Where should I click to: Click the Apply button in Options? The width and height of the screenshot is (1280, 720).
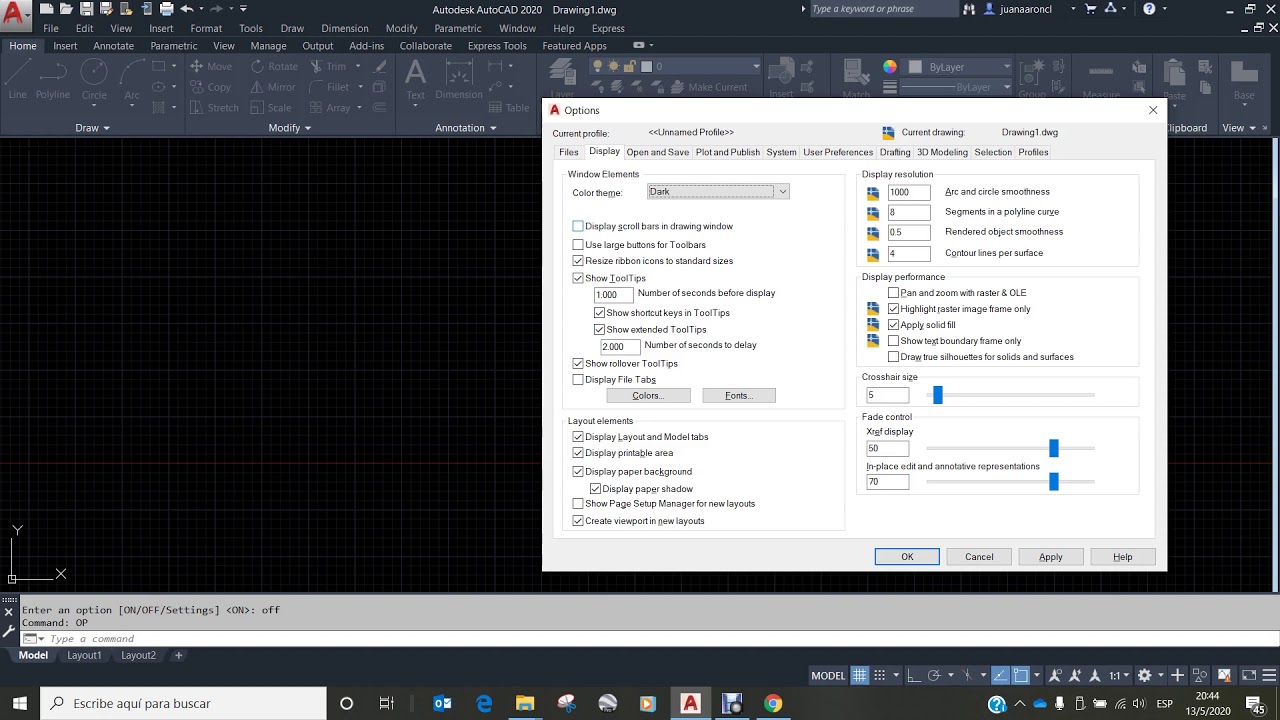pyautogui.click(x=1050, y=557)
